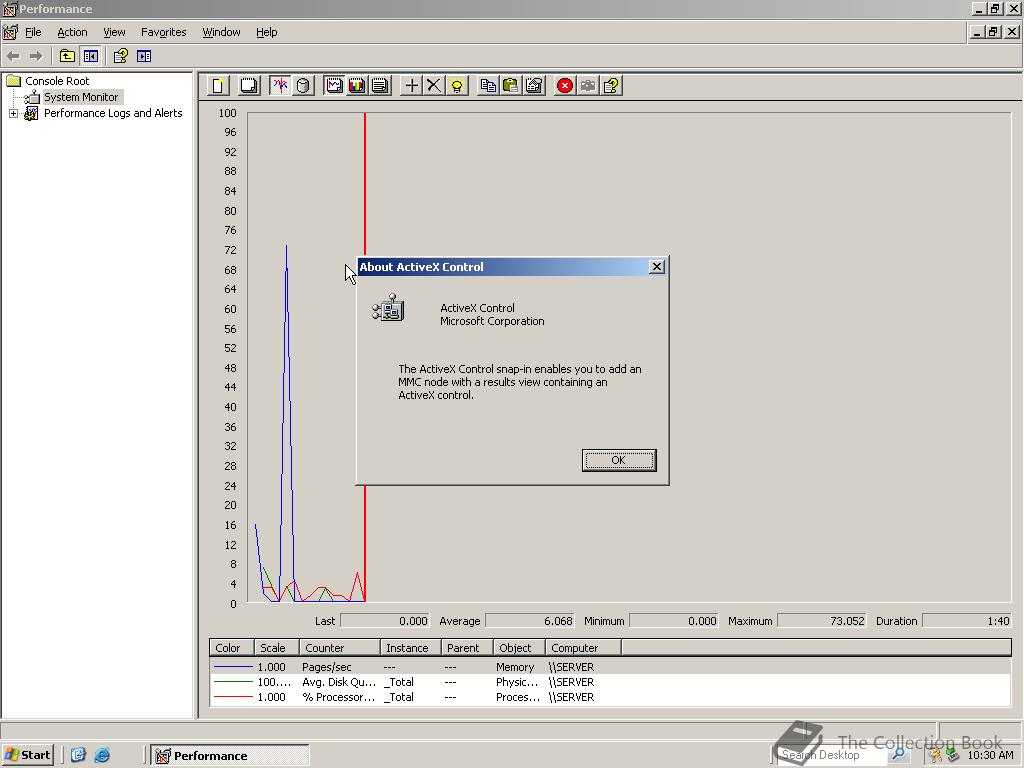Click the Performance window system menu icon

tap(9, 9)
